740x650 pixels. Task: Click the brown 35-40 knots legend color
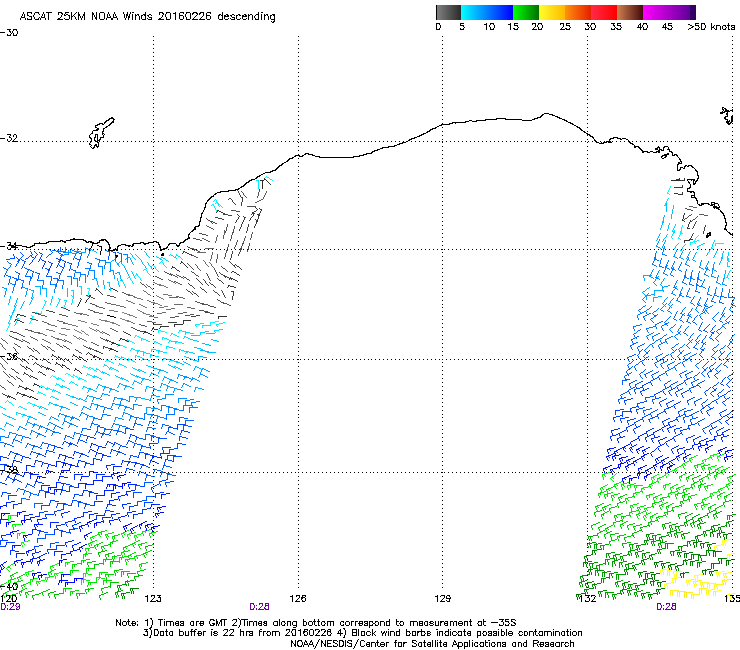coord(630,12)
